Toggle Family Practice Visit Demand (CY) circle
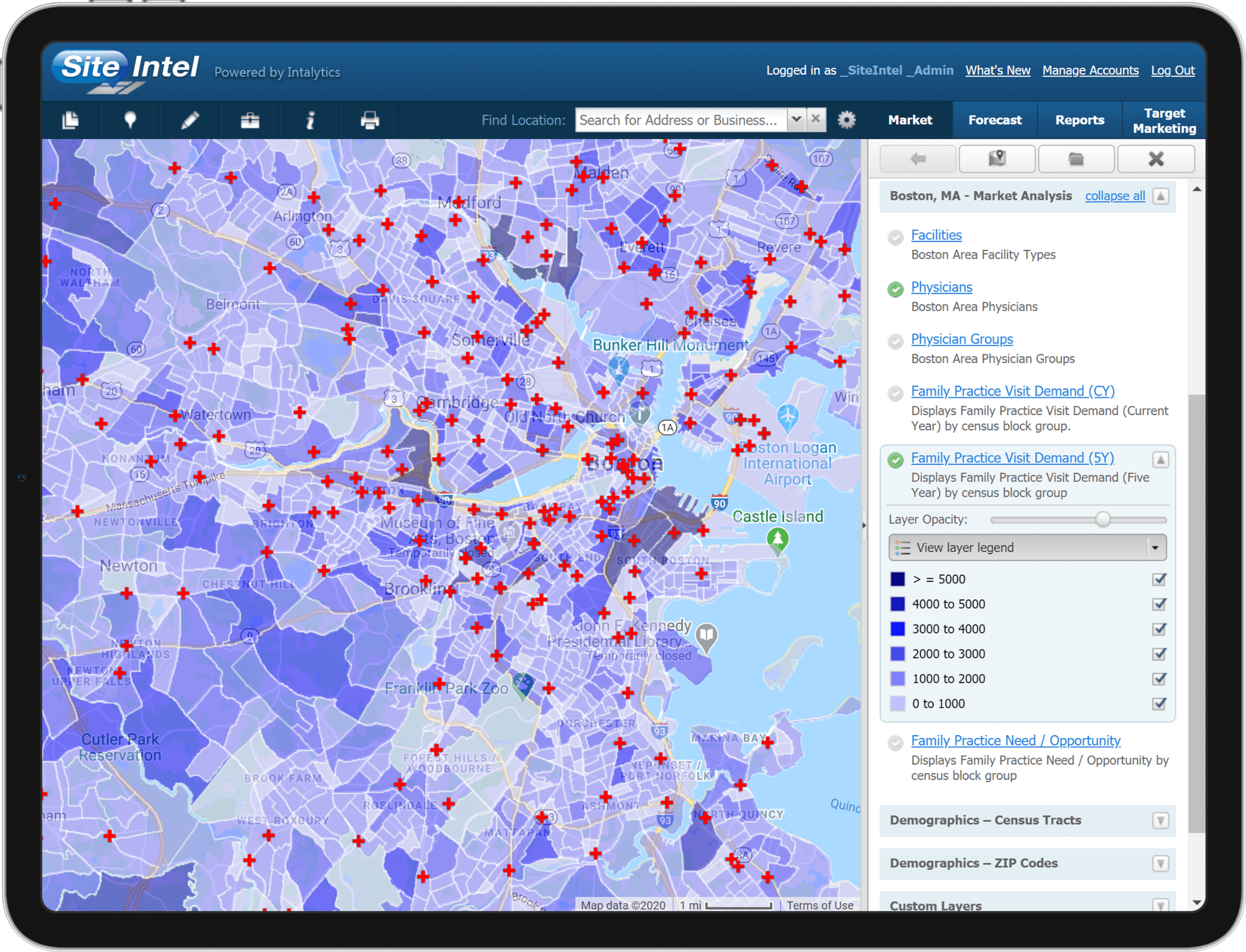Viewport: 1246px width, 952px height. (x=896, y=393)
